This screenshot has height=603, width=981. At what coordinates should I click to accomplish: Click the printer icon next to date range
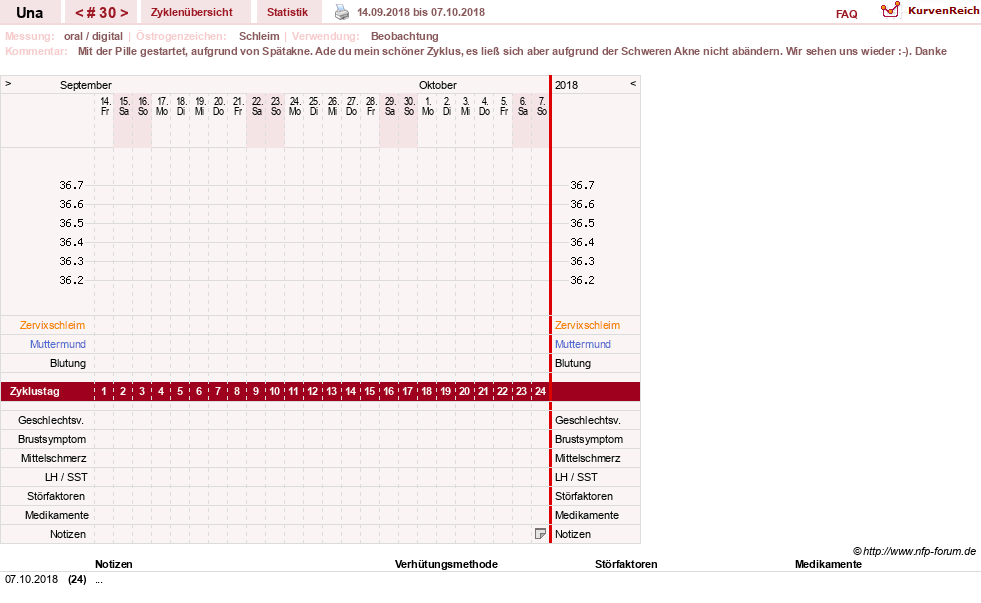[342, 12]
